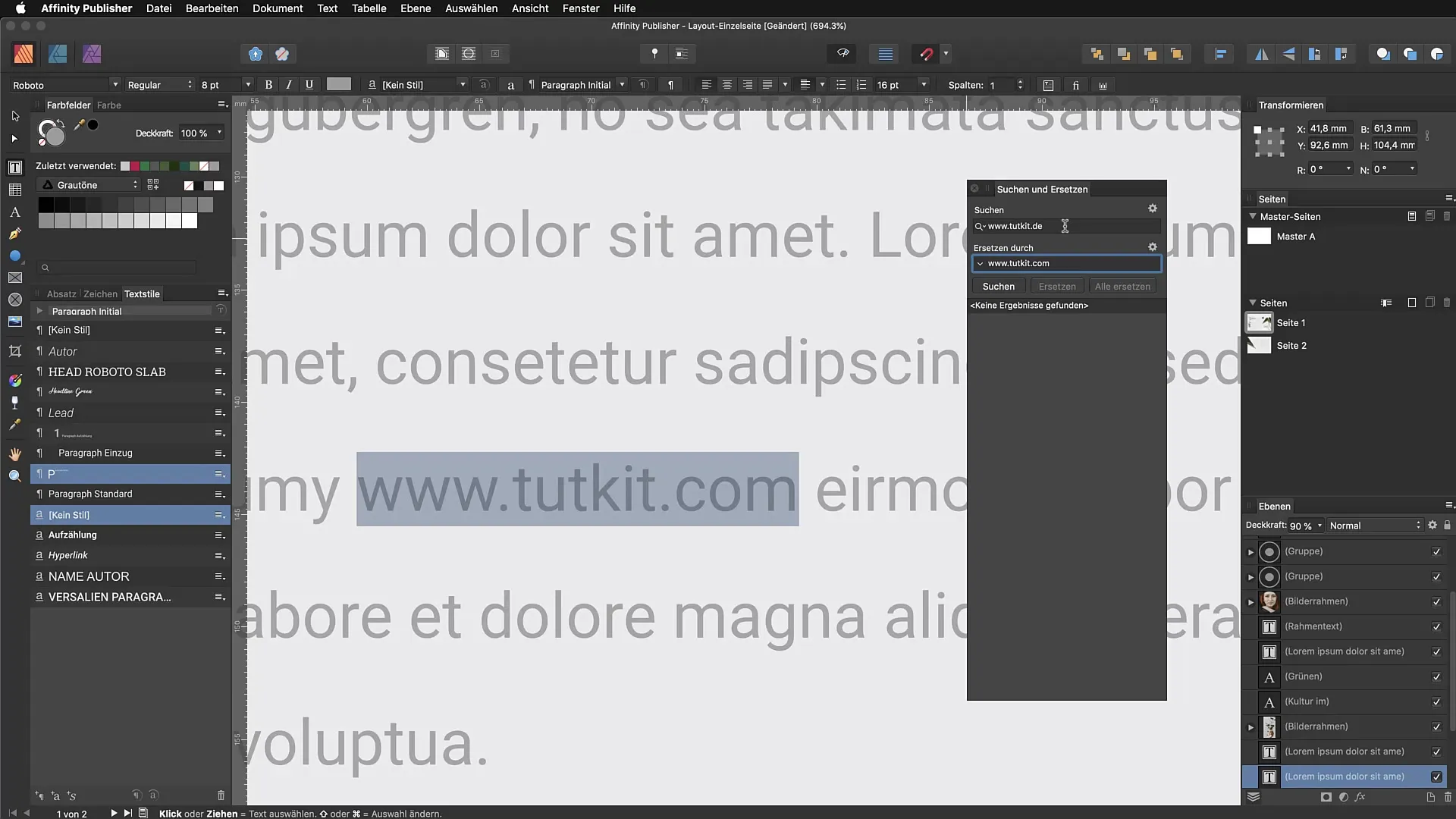Toggle visibility of Grünen layer
This screenshot has width=1456, height=819.
point(1436,677)
